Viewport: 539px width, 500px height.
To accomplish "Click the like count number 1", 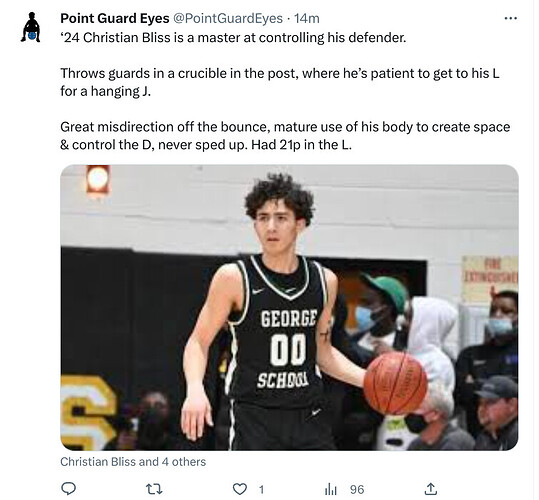I will [x=261, y=489].
